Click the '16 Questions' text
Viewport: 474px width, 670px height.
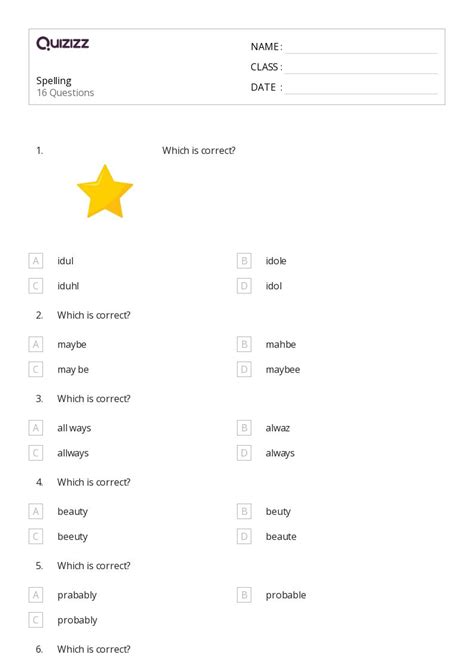[65, 93]
